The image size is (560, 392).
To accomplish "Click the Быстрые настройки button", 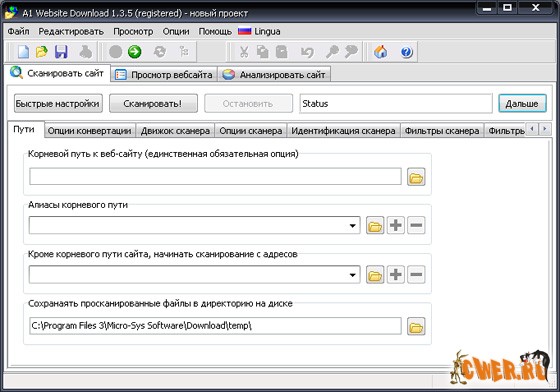I will pos(58,104).
